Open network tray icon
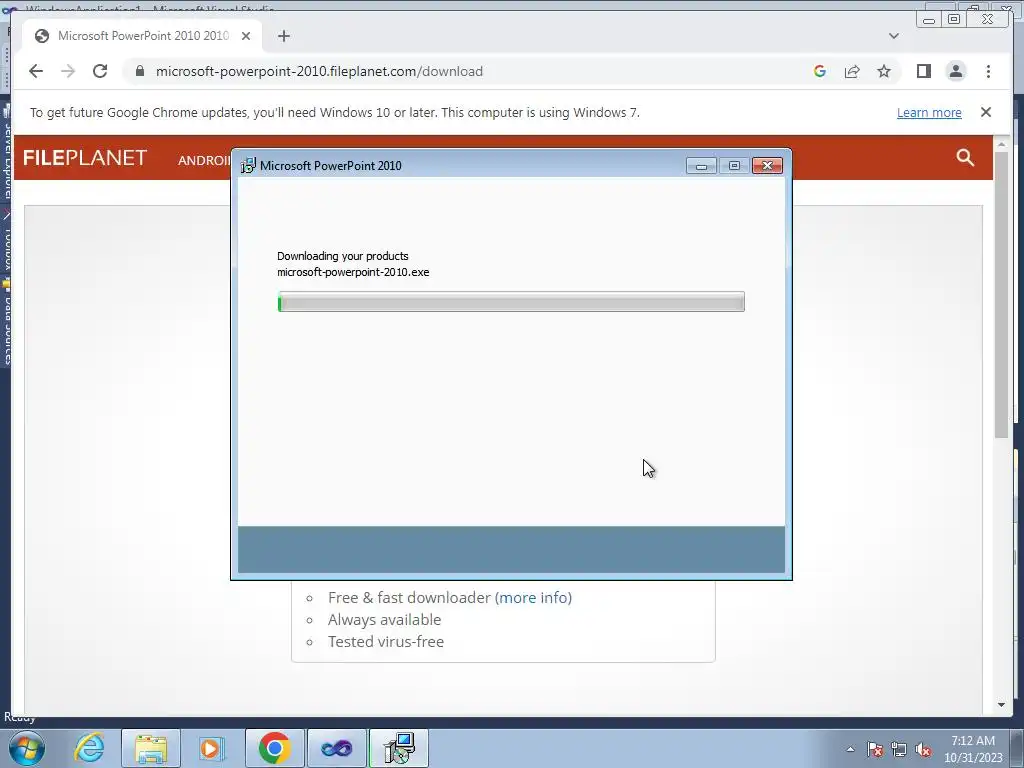The image size is (1024, 768). click(x=899, y=749)
